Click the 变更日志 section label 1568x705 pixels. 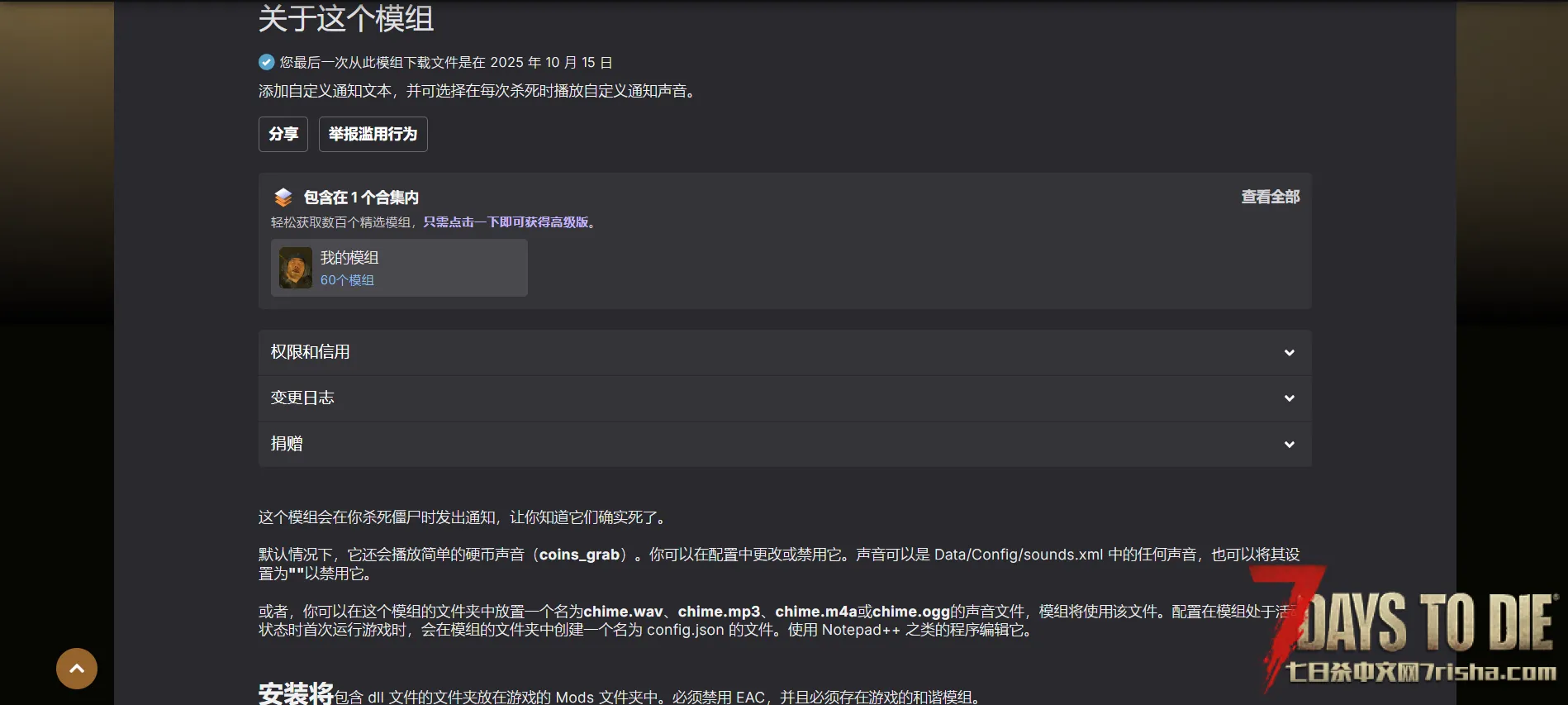pyautogui.click(x=302, y=398)
